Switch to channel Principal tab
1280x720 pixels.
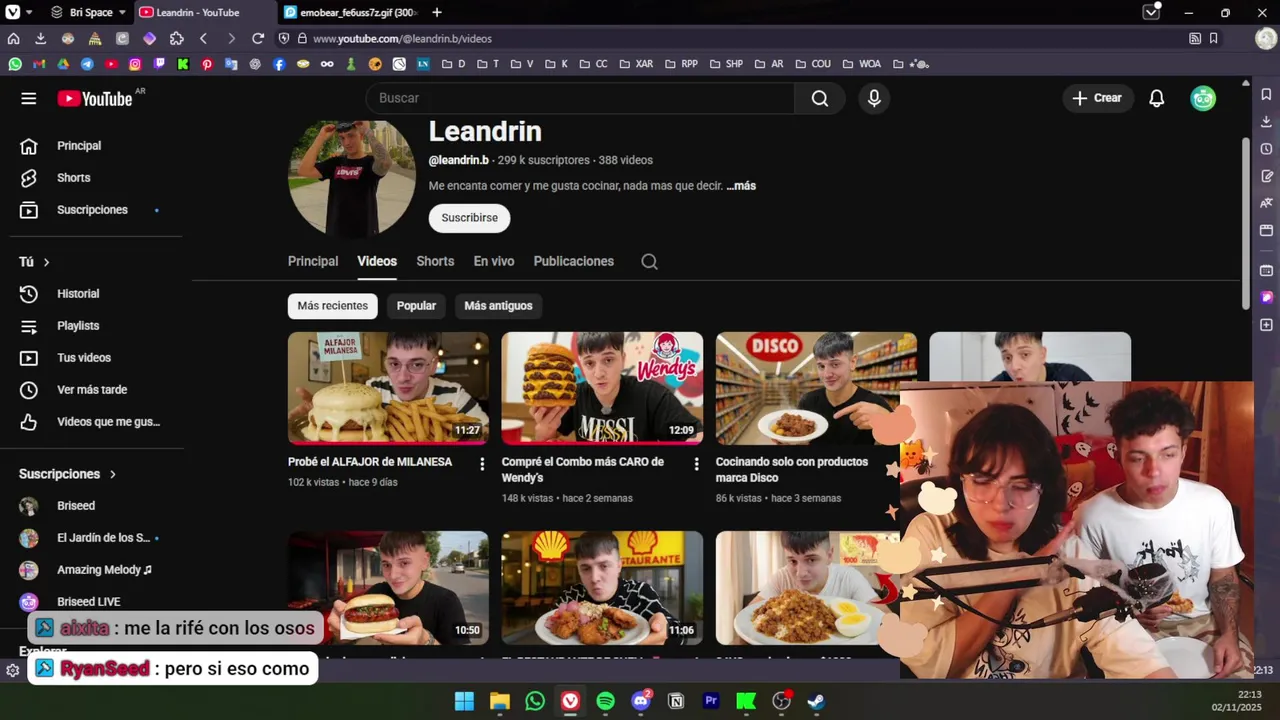point(313,261)
